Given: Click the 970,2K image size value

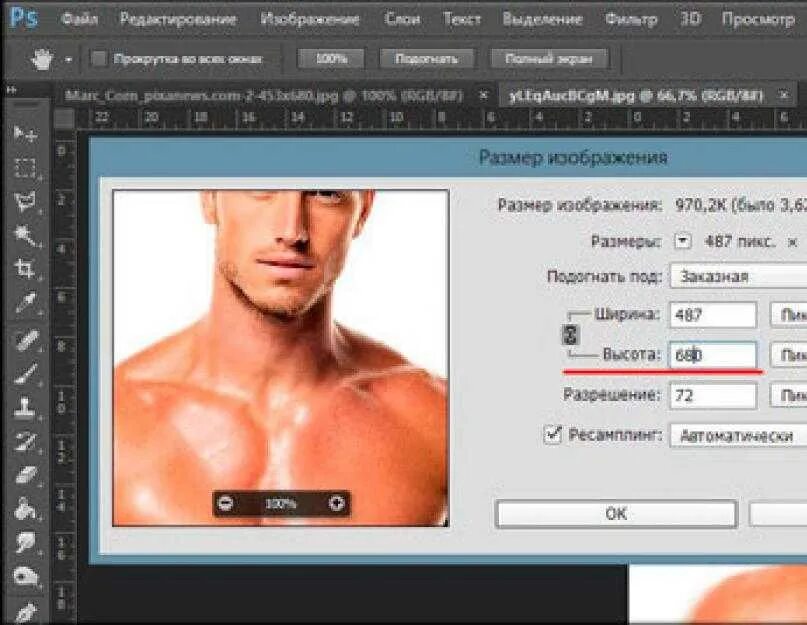Looking at the screenshot, I should (x=699, y=205).
